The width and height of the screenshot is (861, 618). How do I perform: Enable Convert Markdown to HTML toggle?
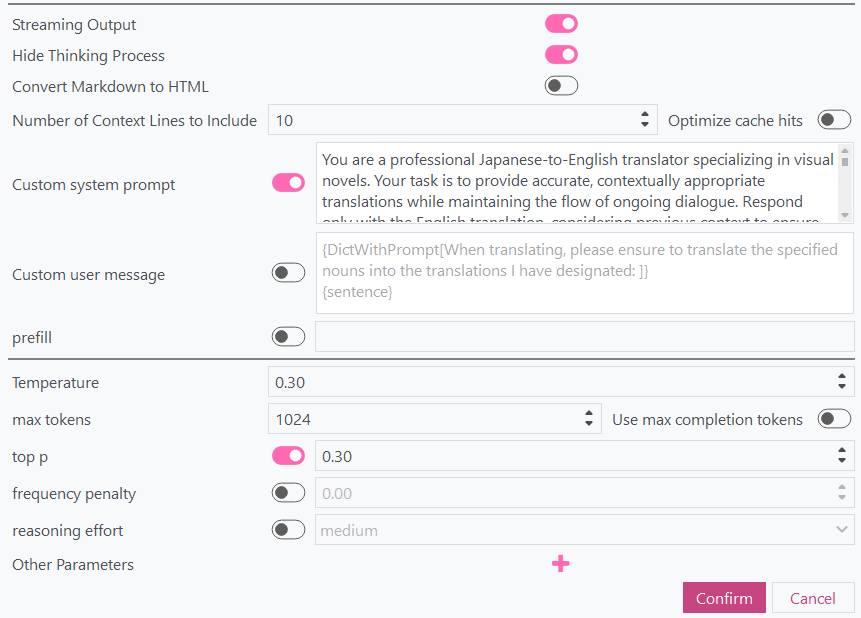561,86
